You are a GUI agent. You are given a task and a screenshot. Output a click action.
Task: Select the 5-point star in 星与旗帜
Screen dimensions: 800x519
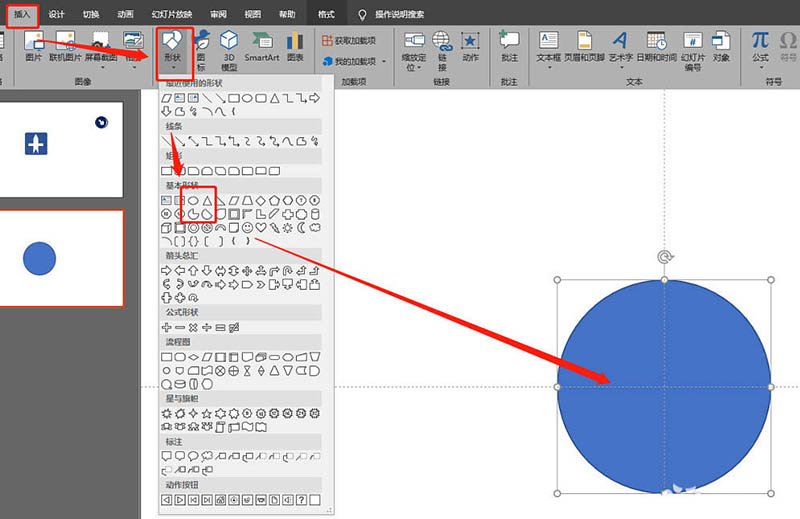pyautogui.click(x=207, y=413)
